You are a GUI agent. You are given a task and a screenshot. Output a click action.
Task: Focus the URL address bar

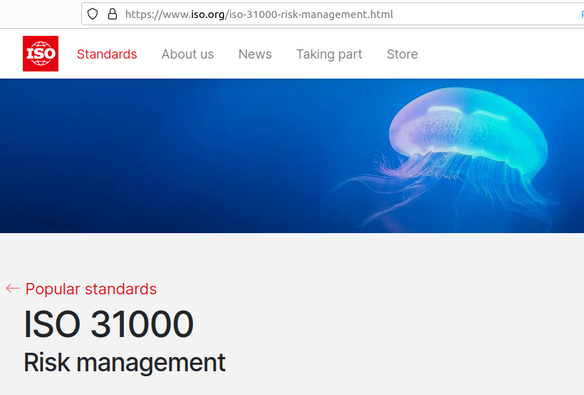point(333,14)
